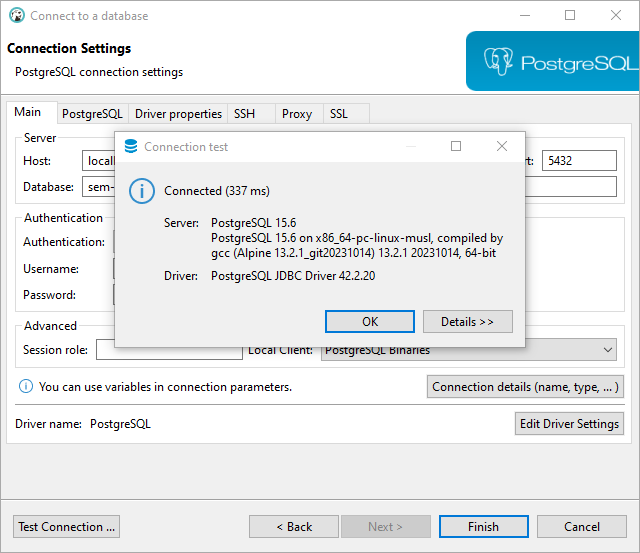Click the Finish button
The height and width of the screenshot is (553, 640).
click(x=483, y=526)
